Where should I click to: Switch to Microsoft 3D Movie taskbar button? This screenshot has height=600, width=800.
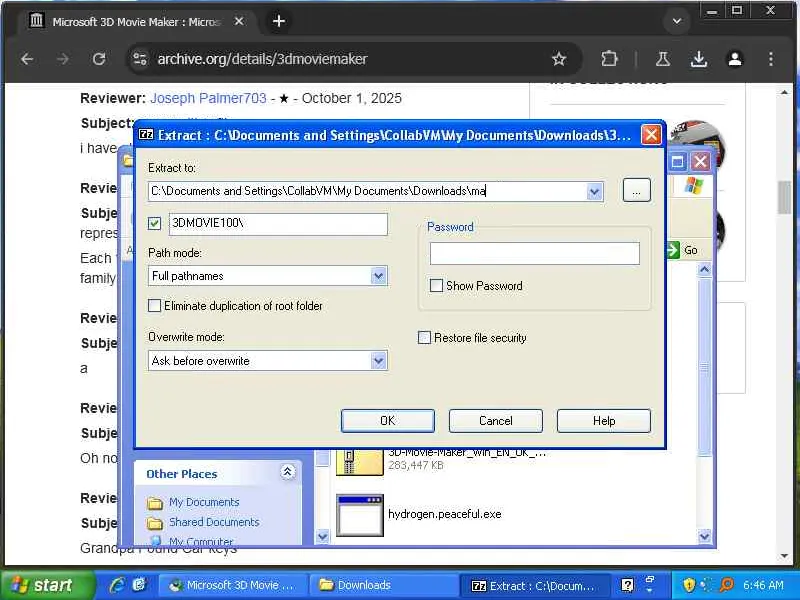tap(233, 585)
